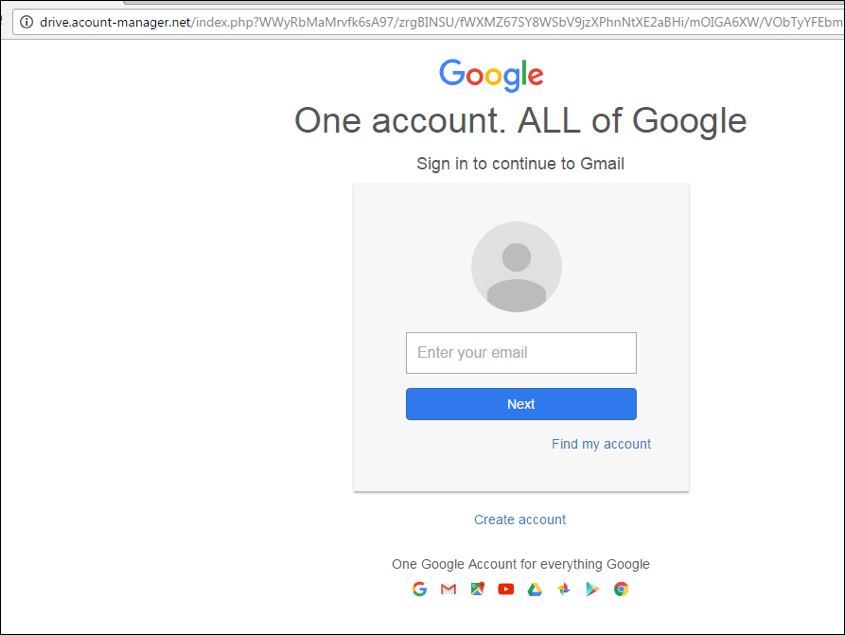The height and width of the screenshot is (635, 845).
Task: Open the Chrome browser icon
Action: [x=621, y=589]
